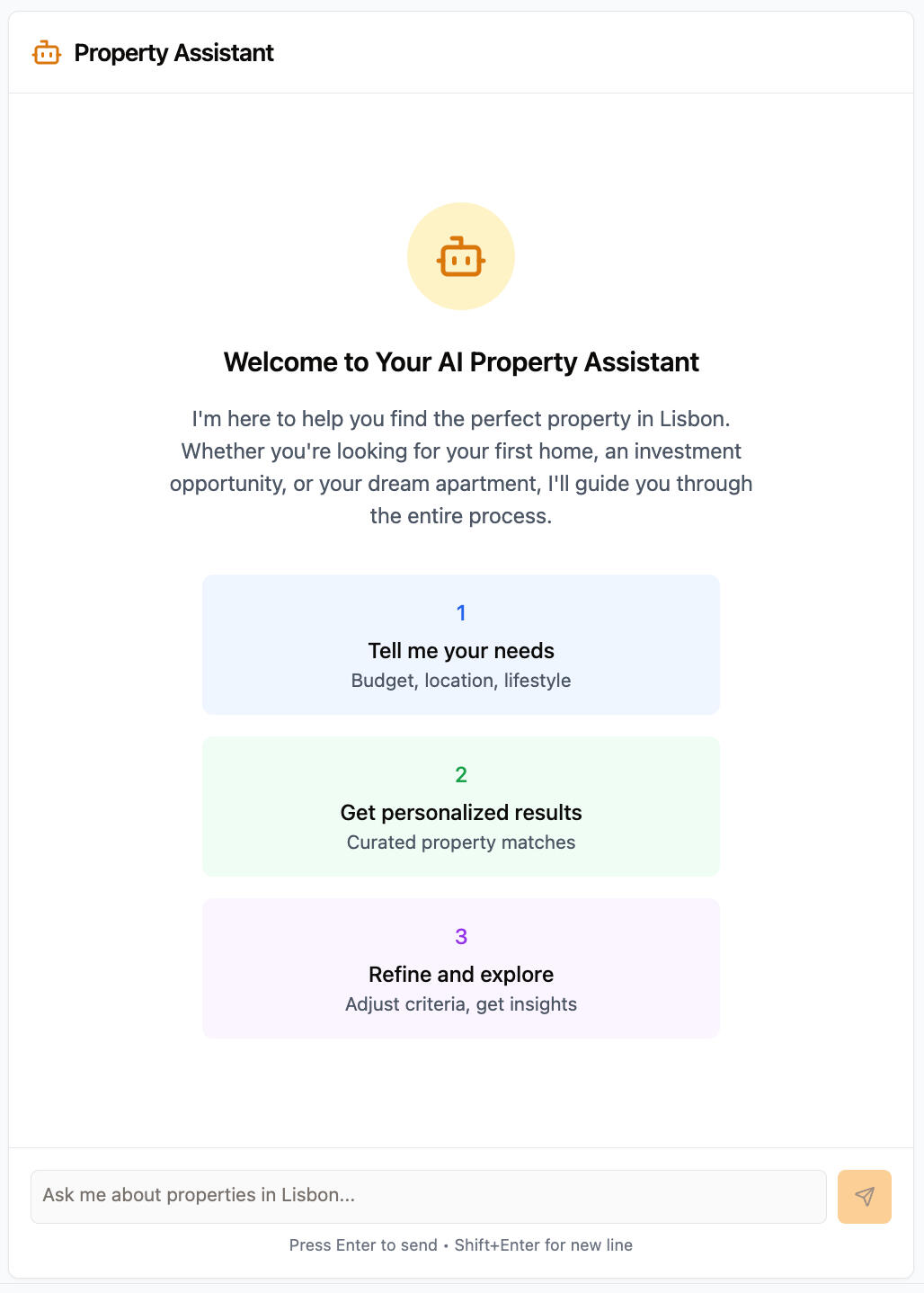The image size is (924, 1293).
Task: Focus the "Ask me about properties in Lisbon" field
Action: (x=428, y=1196)
